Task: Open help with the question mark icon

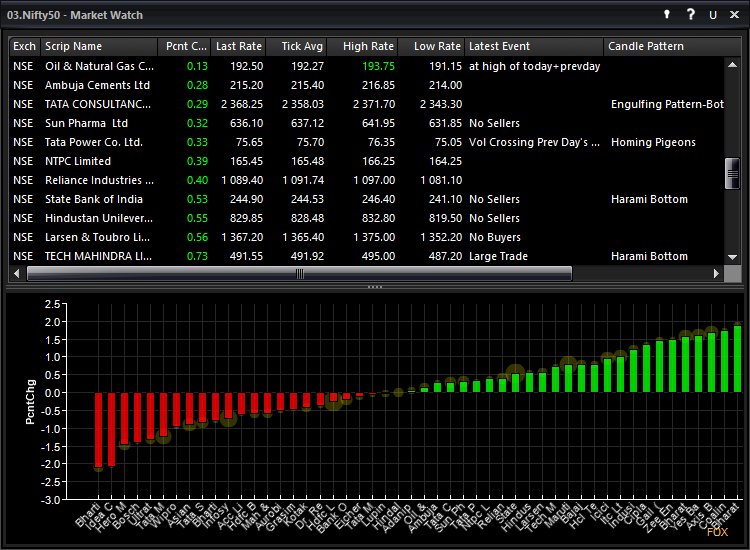Action: tap(690, 14)
